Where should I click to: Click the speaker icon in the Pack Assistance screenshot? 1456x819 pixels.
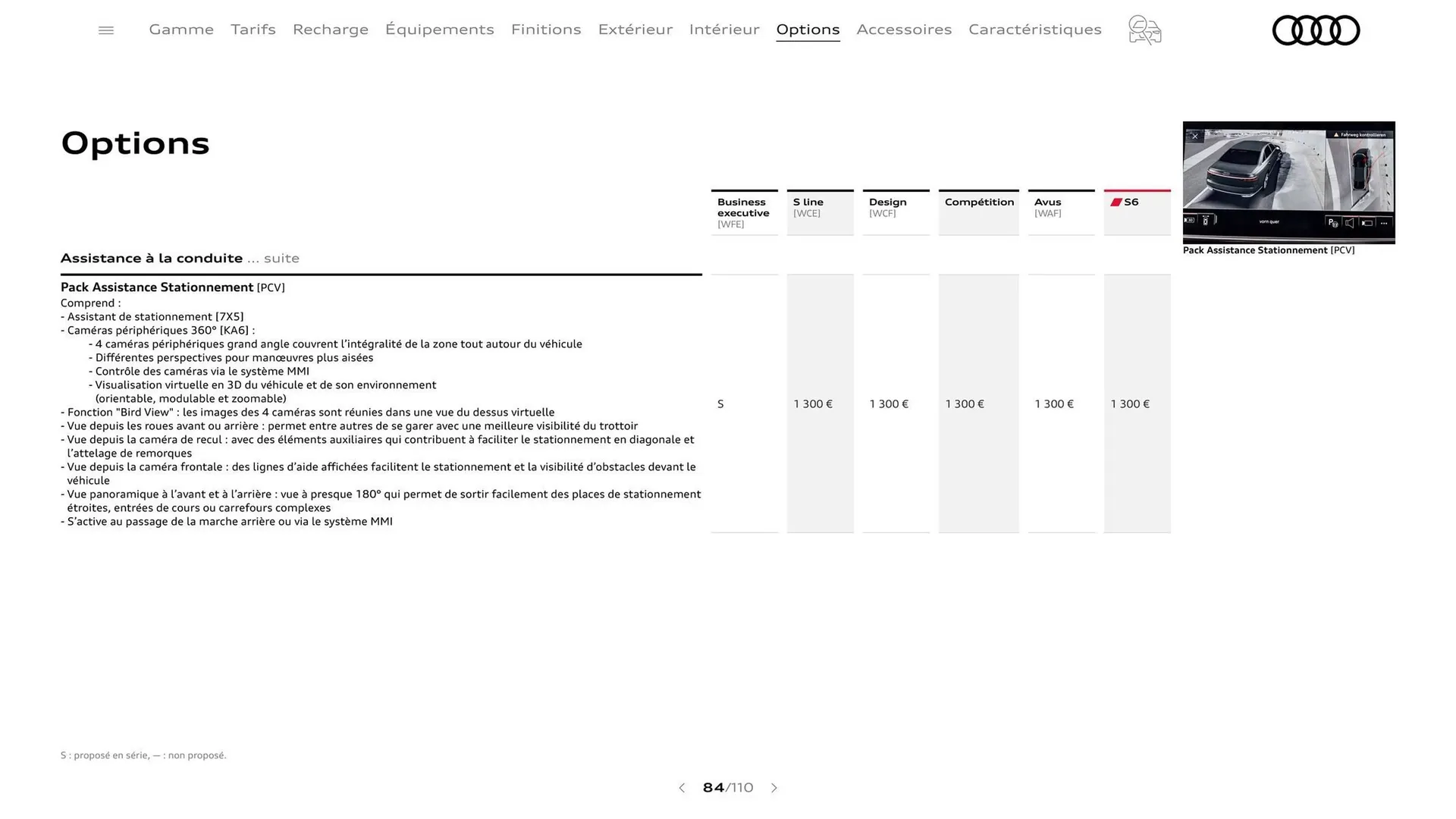point(1349,224)
